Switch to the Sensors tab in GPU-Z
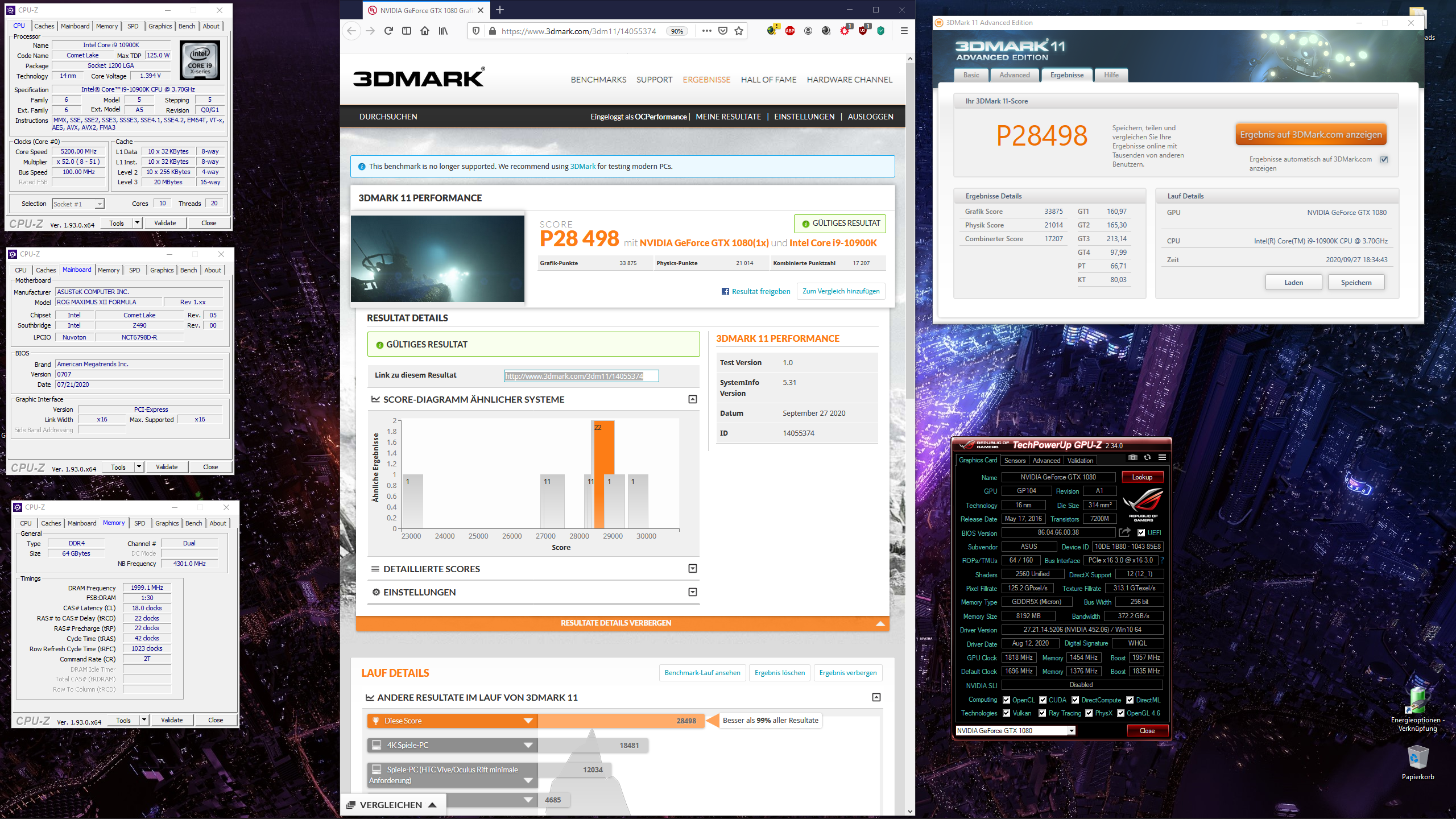 [1015, 461]
